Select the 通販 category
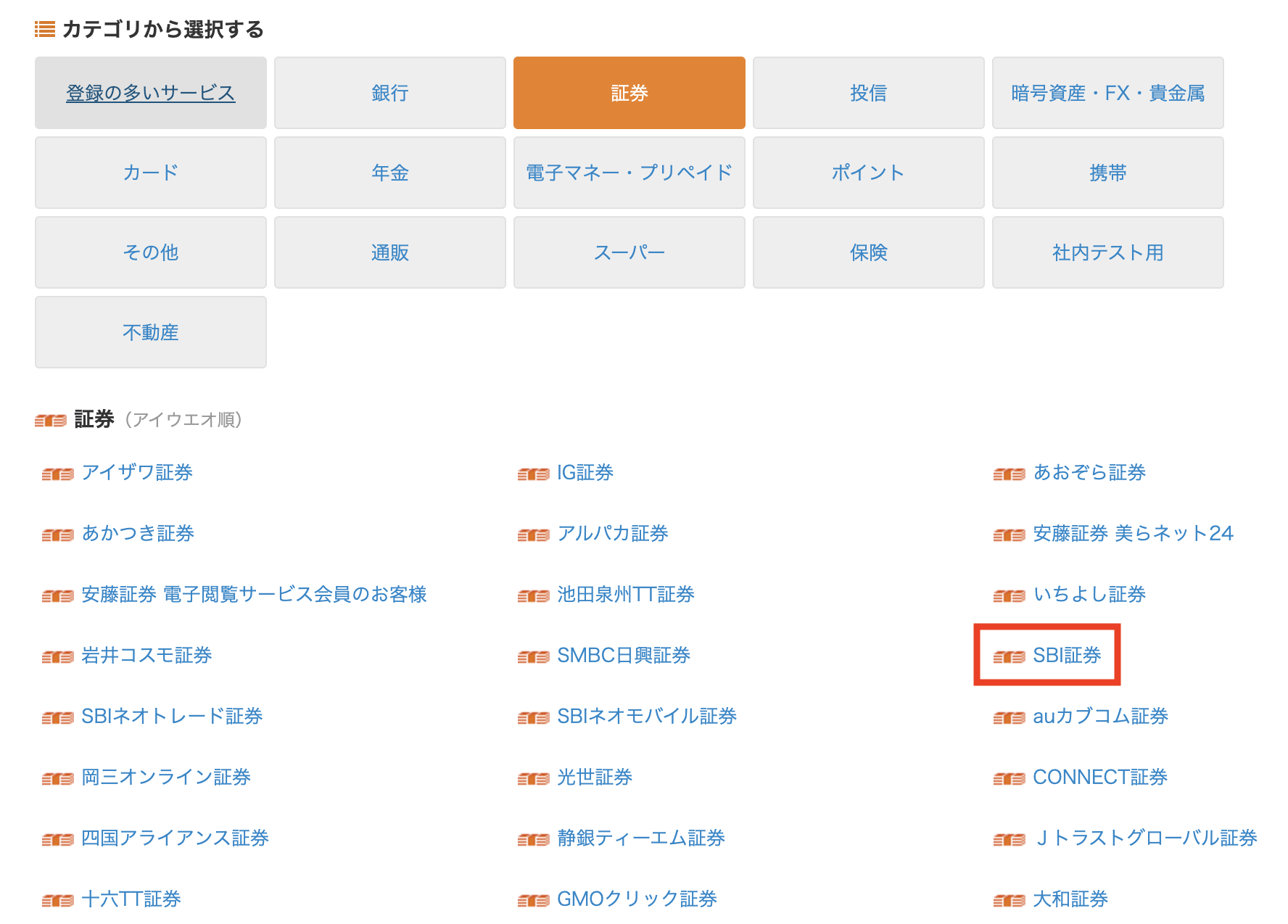The height and width of the screenshot is (924, 1288). (x=390, y=252)
